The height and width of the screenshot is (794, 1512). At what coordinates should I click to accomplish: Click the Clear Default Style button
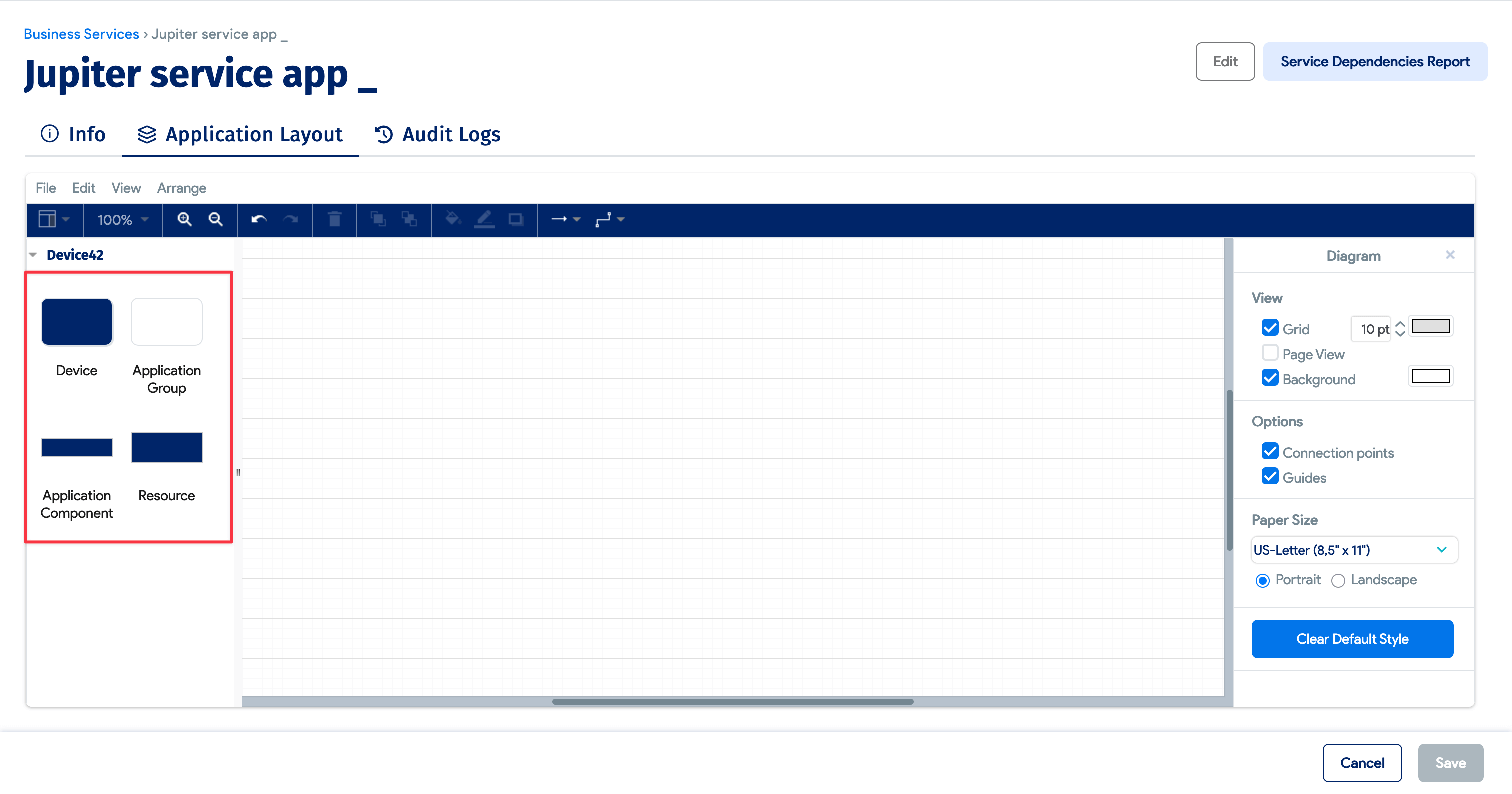(x=1352, y=638)
